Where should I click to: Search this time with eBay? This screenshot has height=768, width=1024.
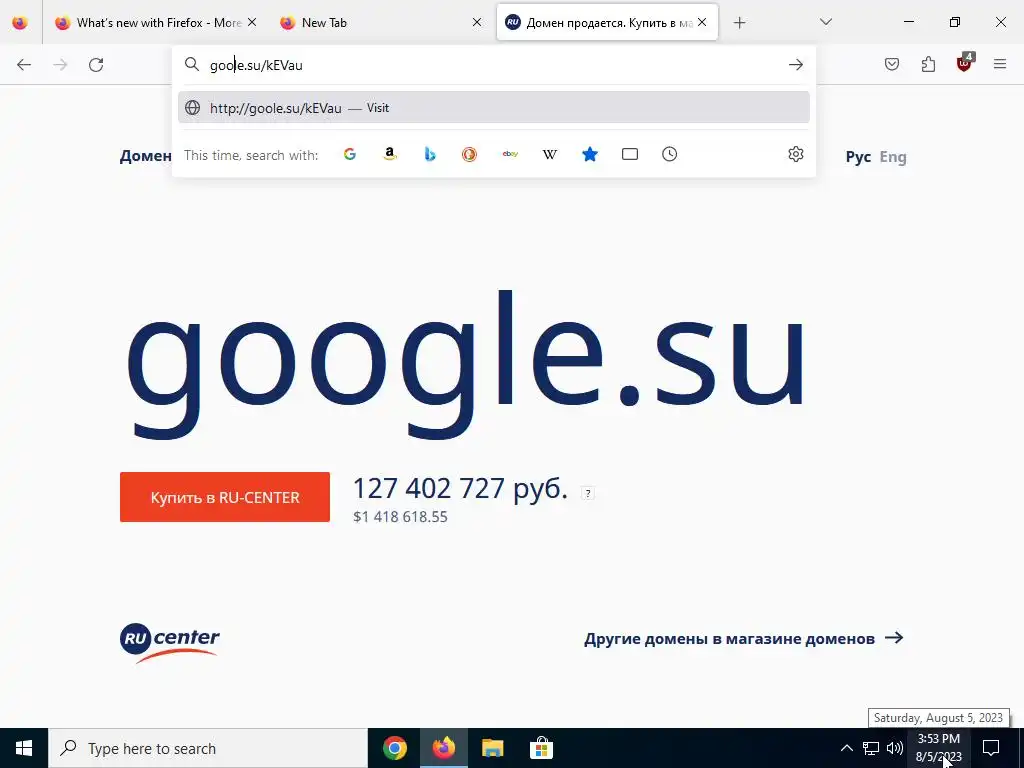tap(510, 154)
